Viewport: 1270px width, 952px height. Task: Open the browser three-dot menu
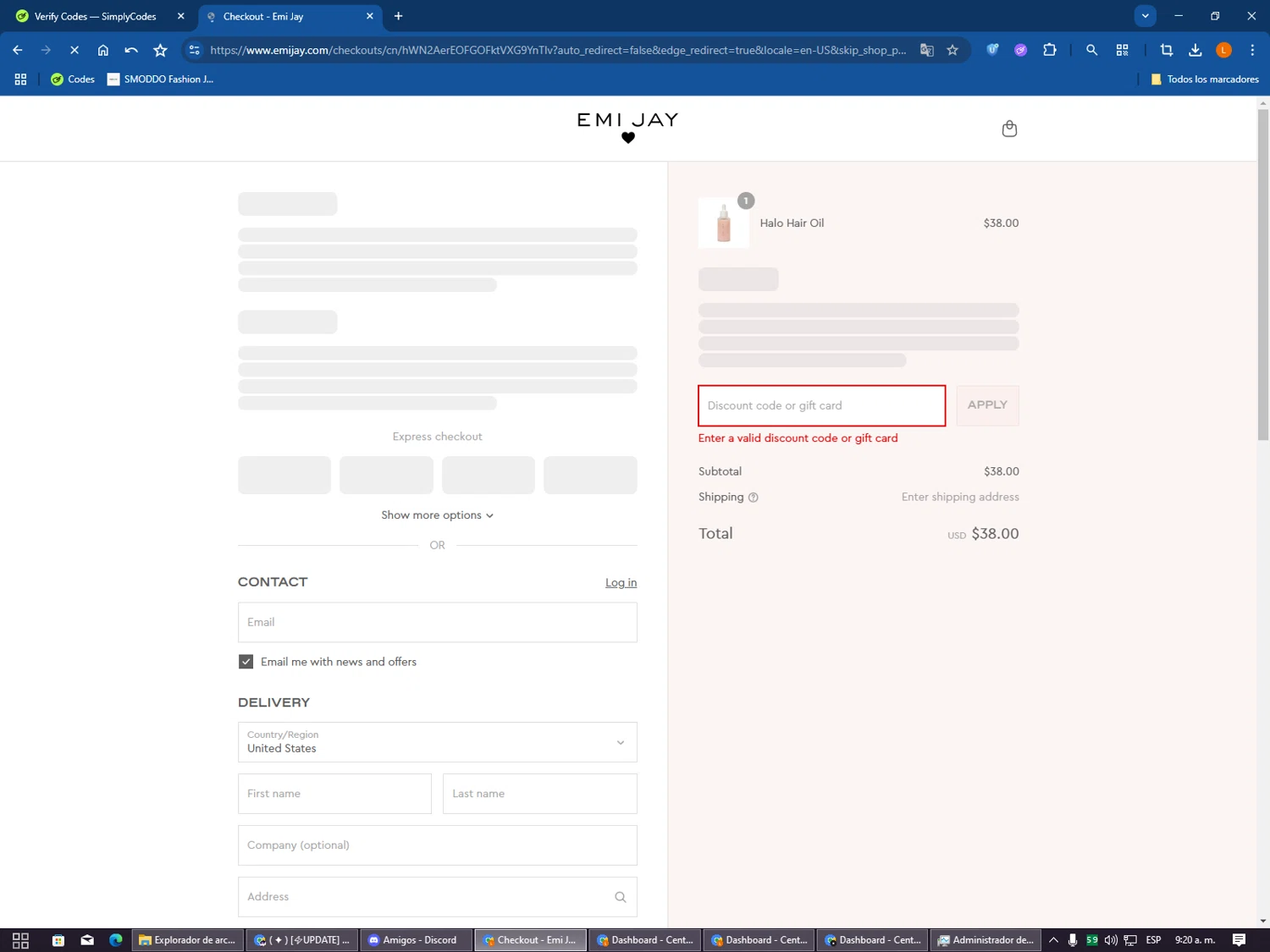coord(1252,50)
